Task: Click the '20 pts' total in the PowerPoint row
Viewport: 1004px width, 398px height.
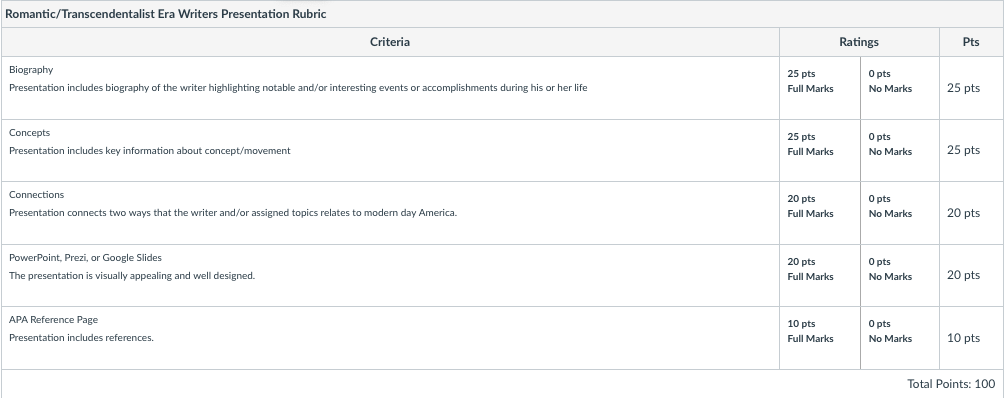Action: coord(963,275)
